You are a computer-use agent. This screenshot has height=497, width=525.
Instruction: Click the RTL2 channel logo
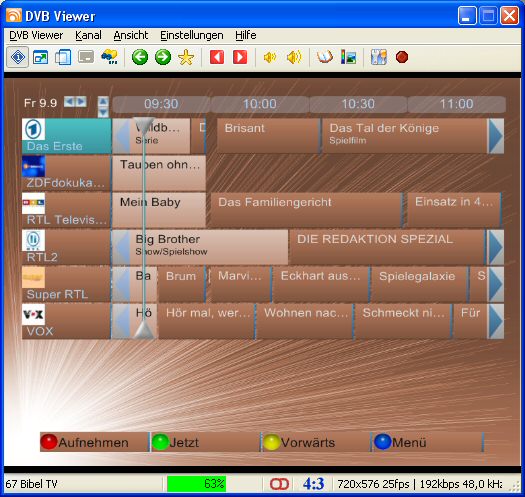[x=33, y=240]
